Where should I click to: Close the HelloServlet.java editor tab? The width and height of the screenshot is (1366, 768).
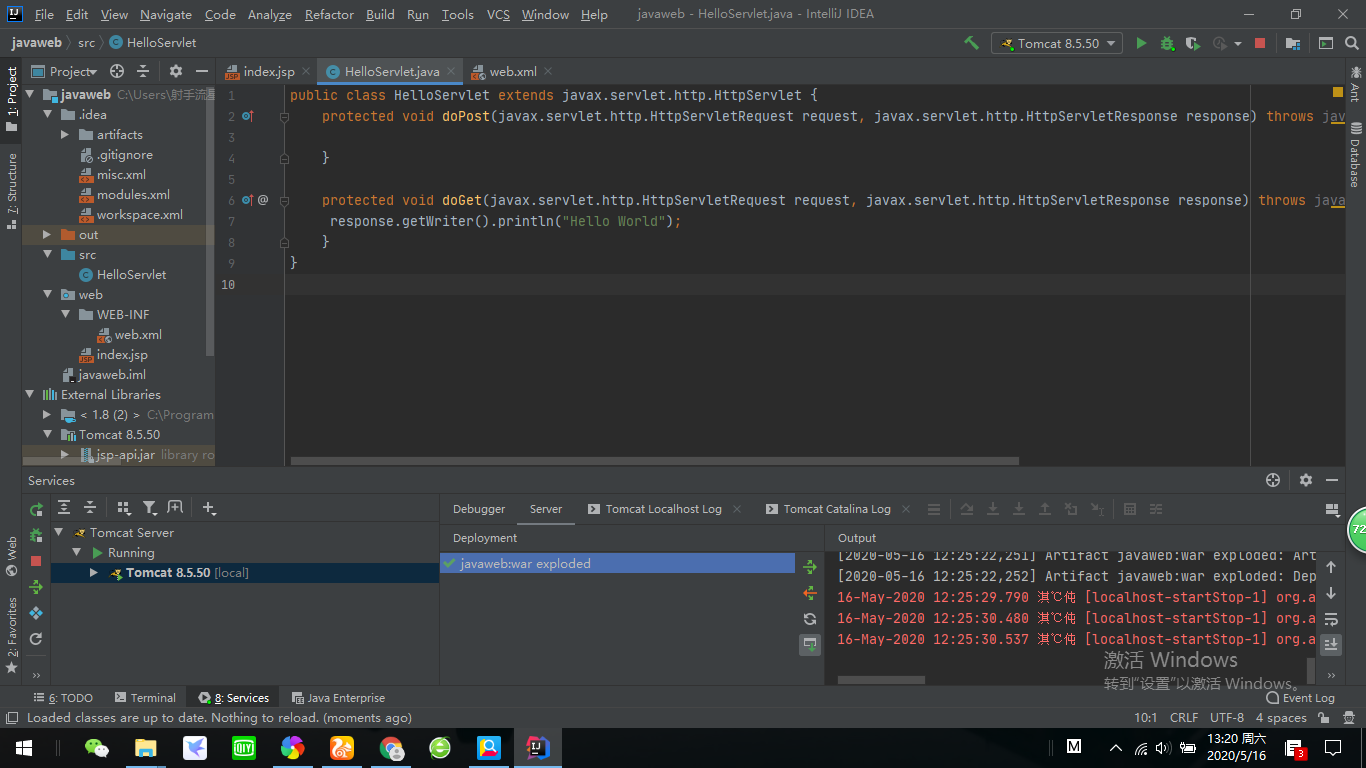click(451, 71)
